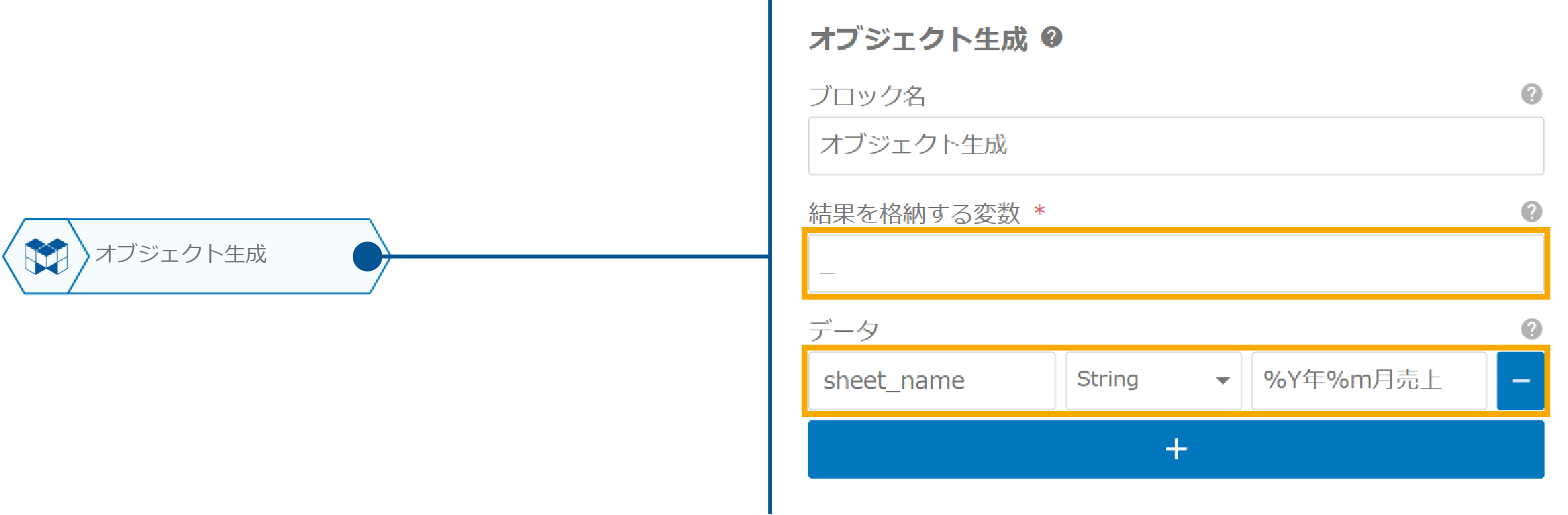The width and height of the screenshot is (1568, 515).
Task: Open the String data type dropdown
Action: point(1153,381)
